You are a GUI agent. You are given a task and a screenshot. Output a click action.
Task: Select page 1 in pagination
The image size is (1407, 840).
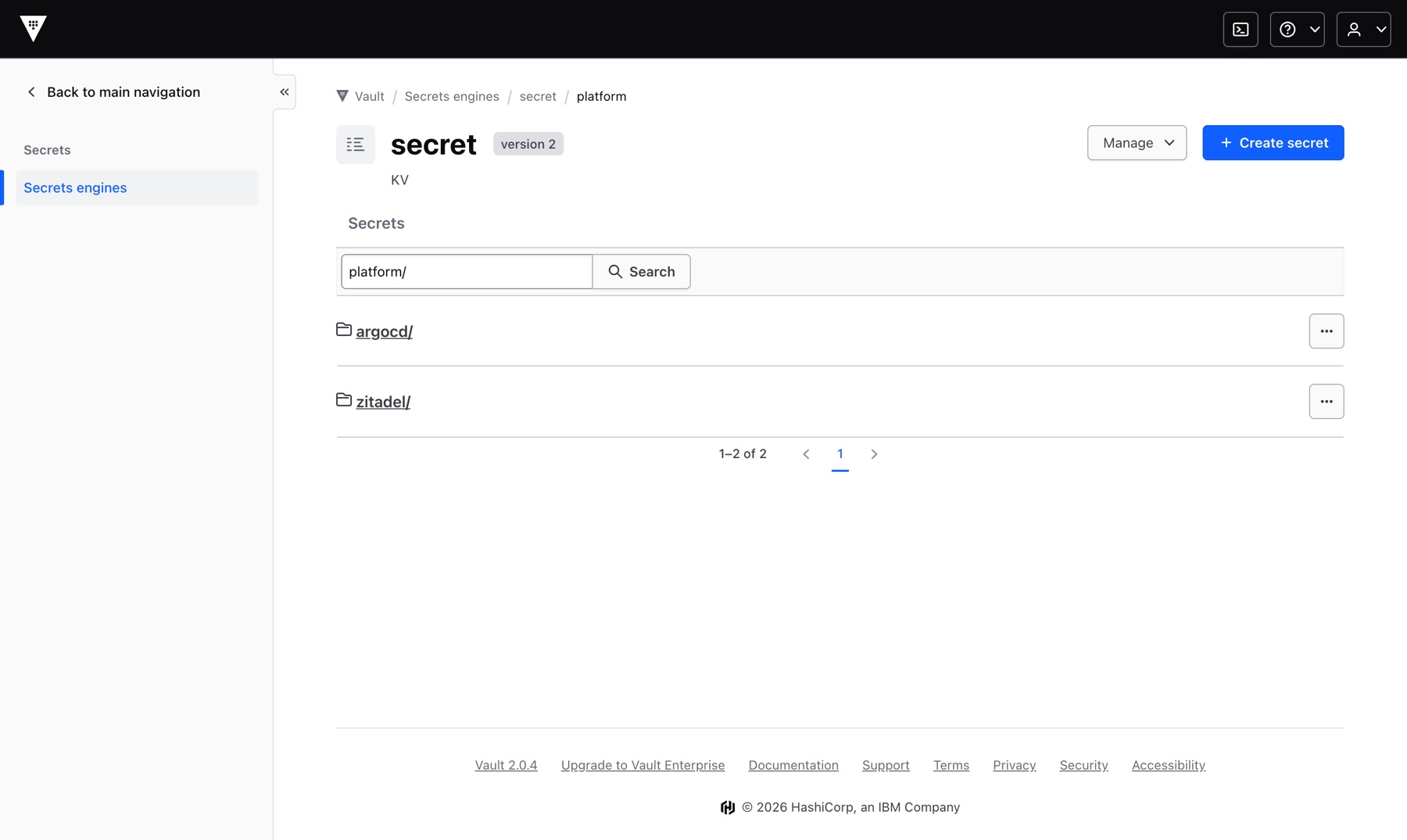click(840, 454)
